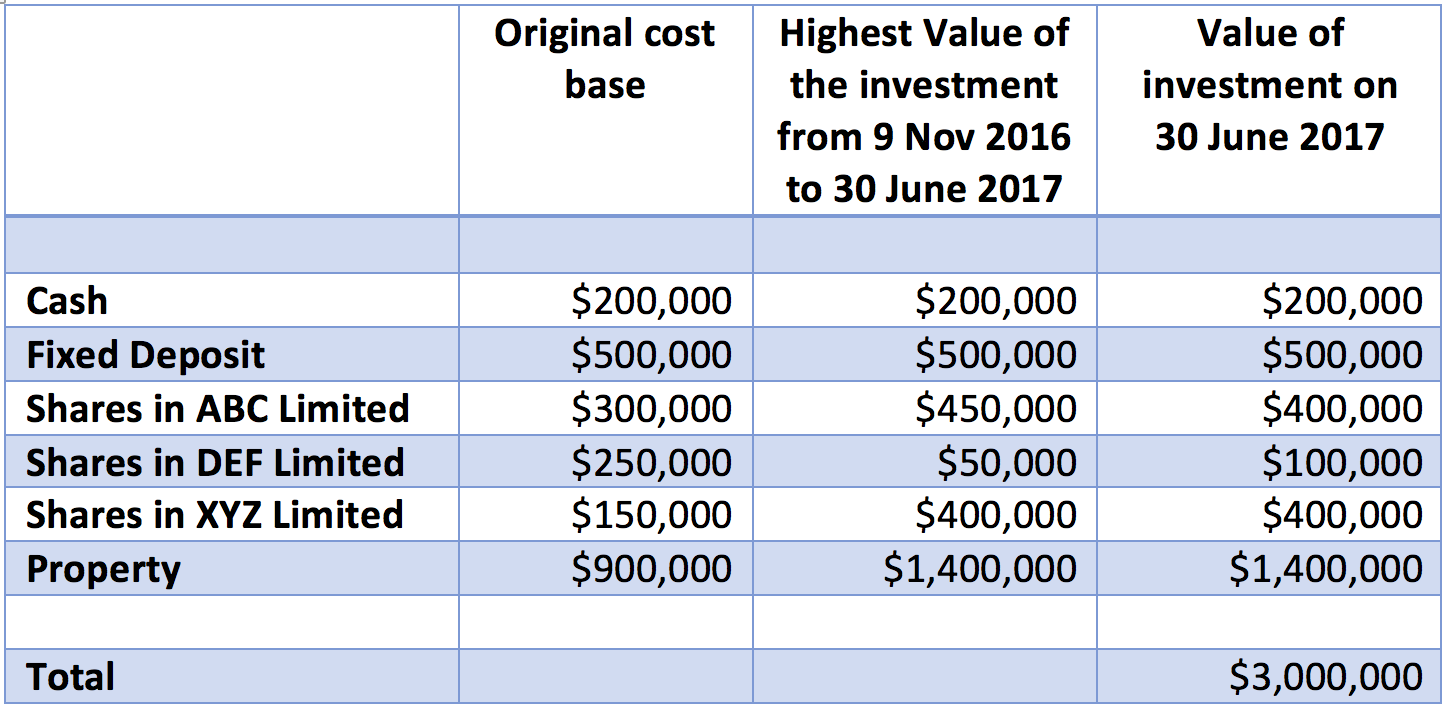
Task: Select the "Cash" row label
Action: click(67, 301)
